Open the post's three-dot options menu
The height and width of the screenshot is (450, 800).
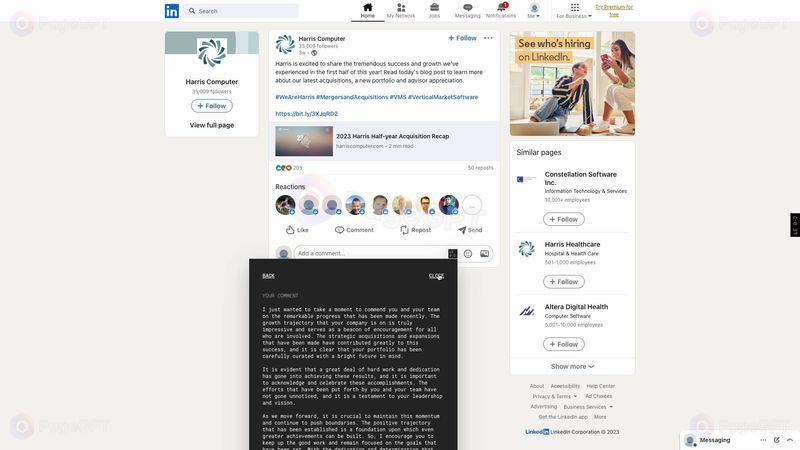(488, 38)
